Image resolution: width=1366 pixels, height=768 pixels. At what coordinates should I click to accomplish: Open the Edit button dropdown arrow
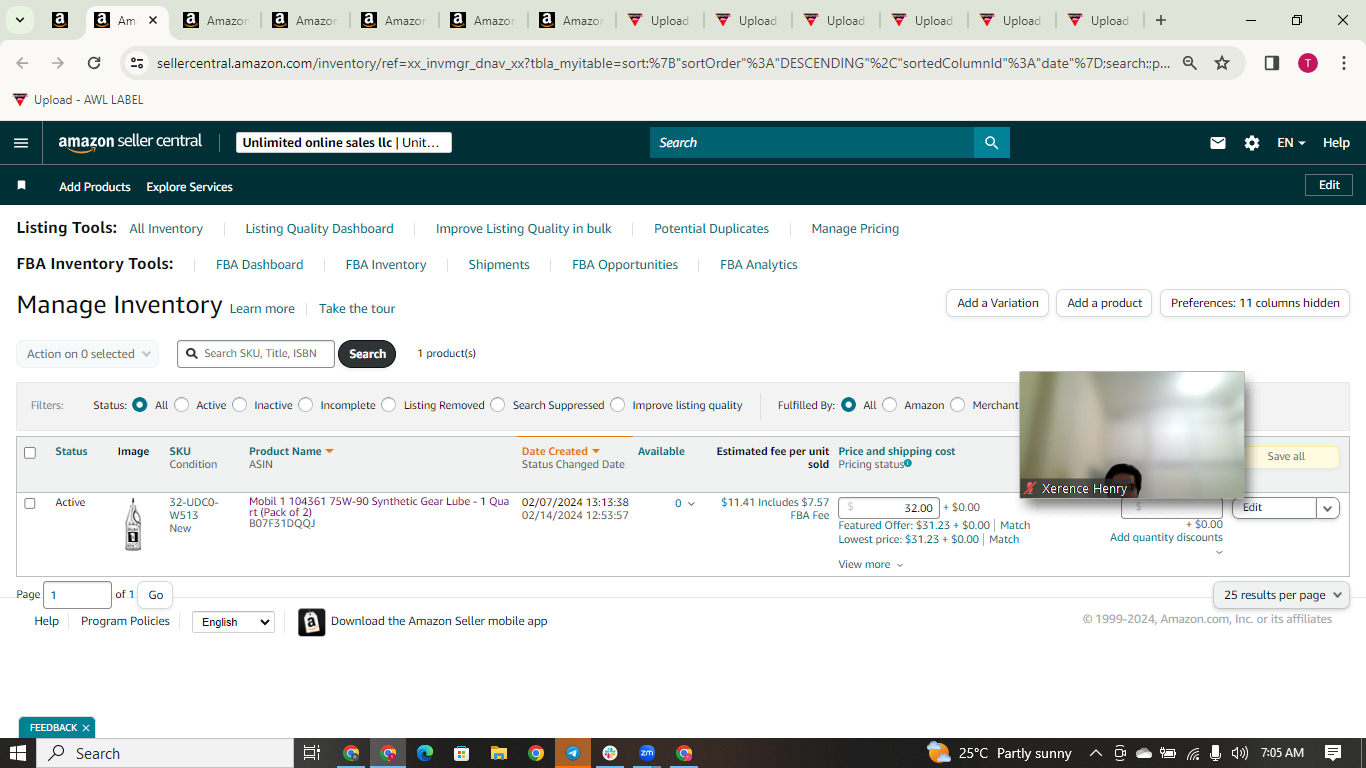click(1328, 508)
